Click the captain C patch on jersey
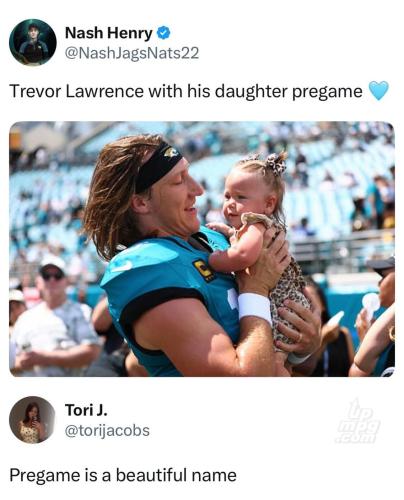The width and height of the screenshot is (404, 500). pos(204,269)
